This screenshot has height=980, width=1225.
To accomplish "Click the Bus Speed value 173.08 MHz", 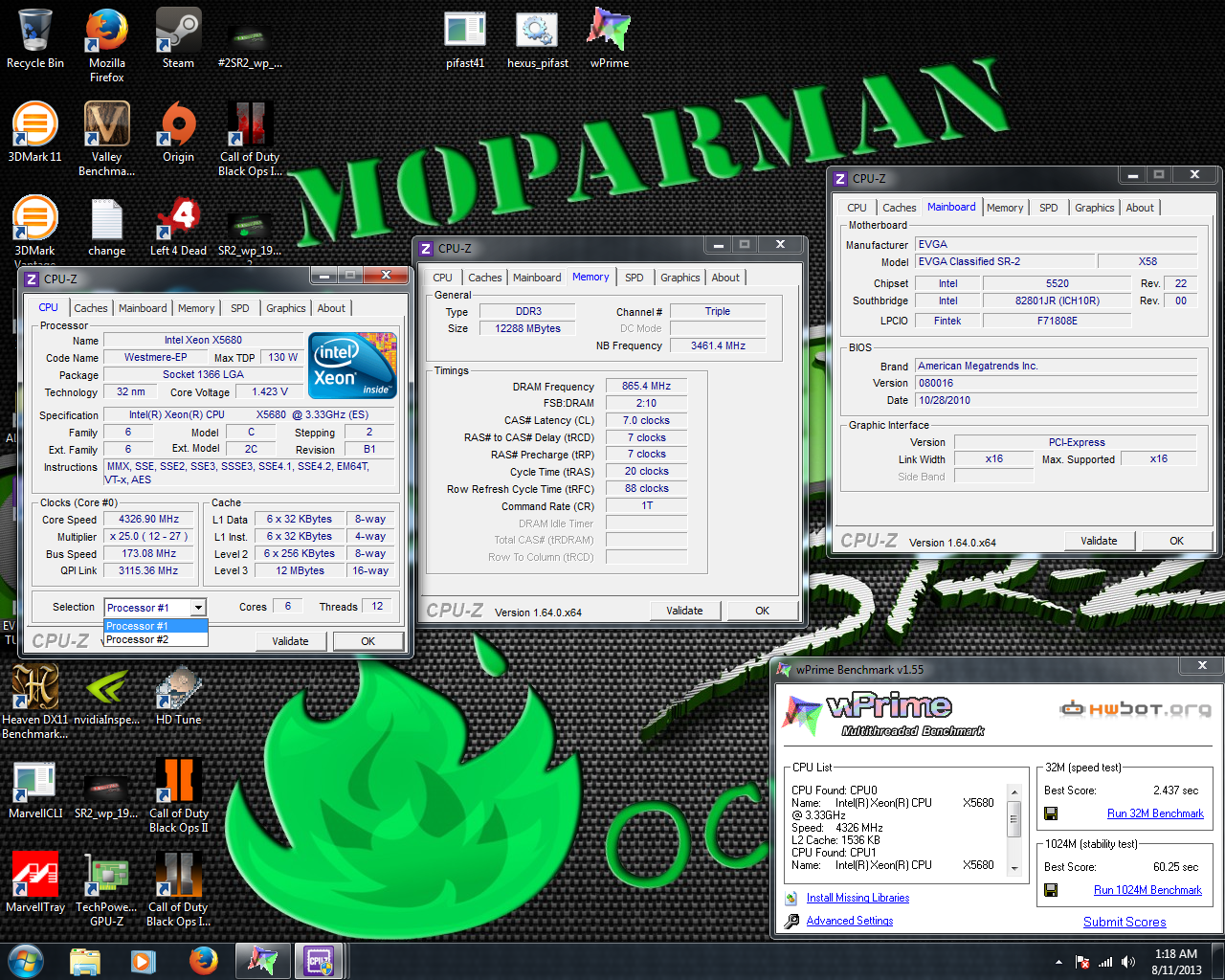I will [x=149, y=553].
